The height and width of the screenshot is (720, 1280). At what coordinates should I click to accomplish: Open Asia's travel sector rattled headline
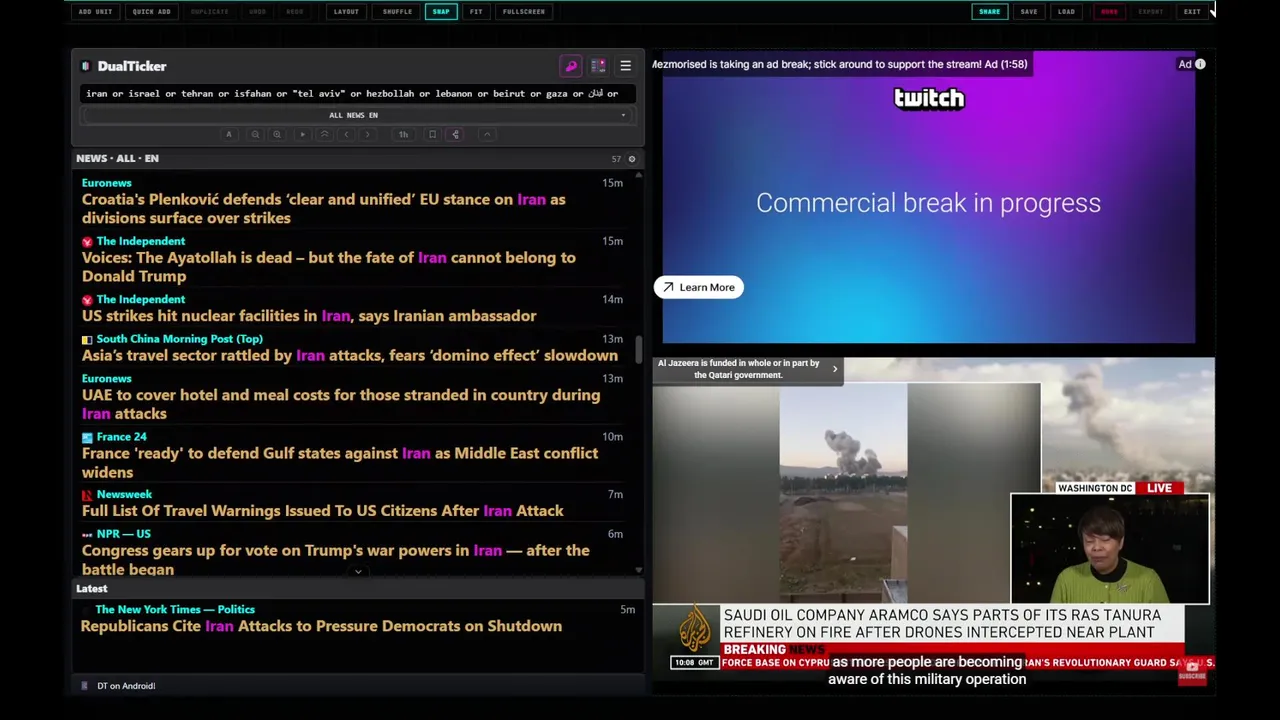[350, 355]
